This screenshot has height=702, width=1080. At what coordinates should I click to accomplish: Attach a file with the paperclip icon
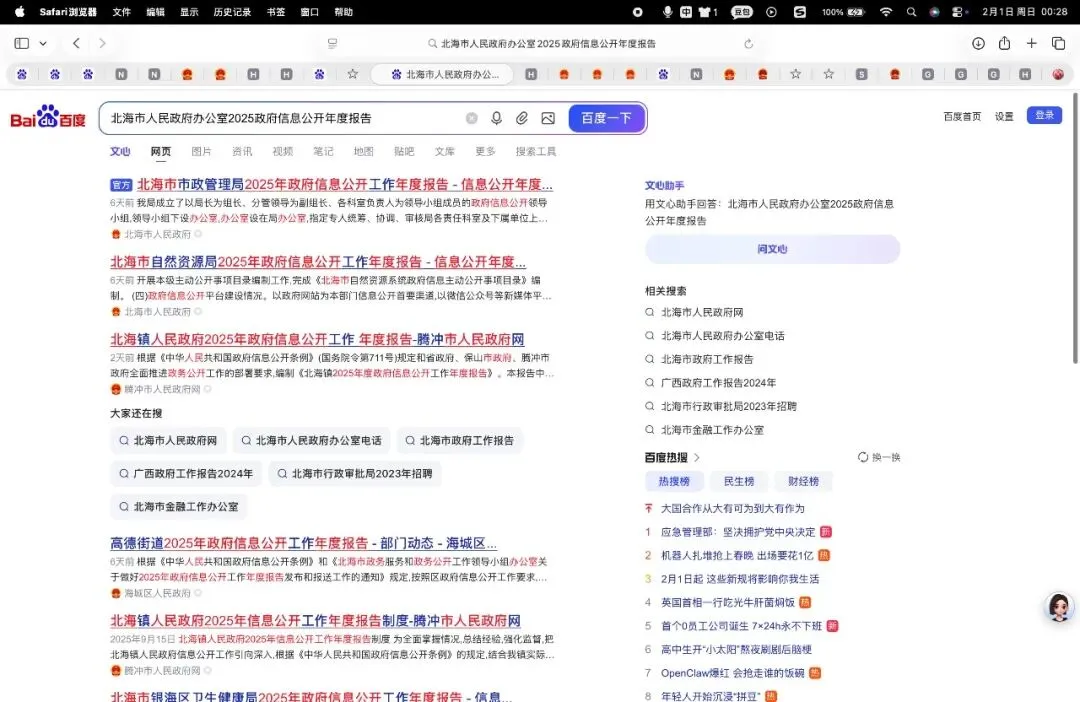coord(521,118)
